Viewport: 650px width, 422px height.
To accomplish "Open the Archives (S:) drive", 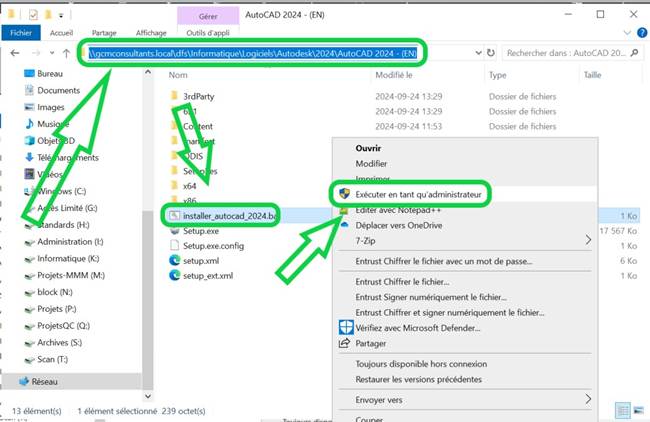I will point(59,343).
